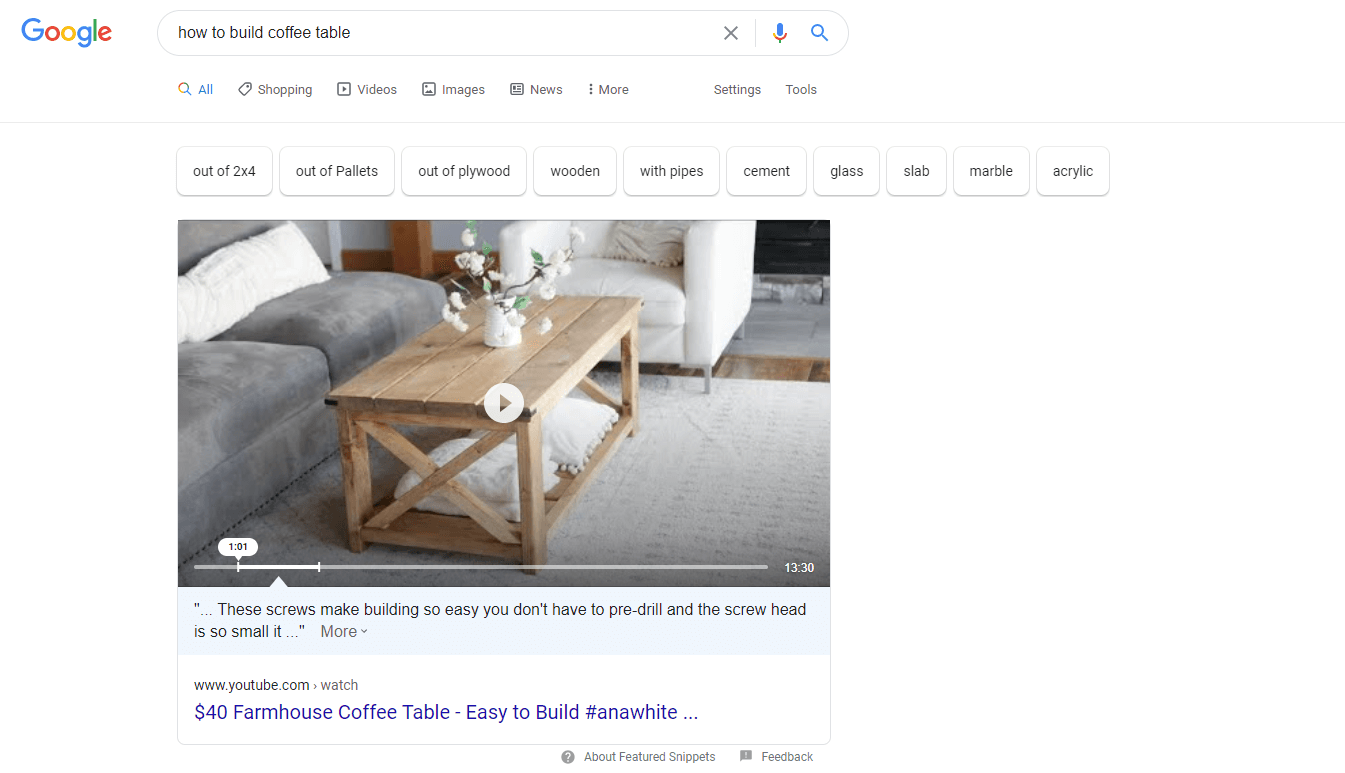Open the More search categories menu

coord(608,90)
